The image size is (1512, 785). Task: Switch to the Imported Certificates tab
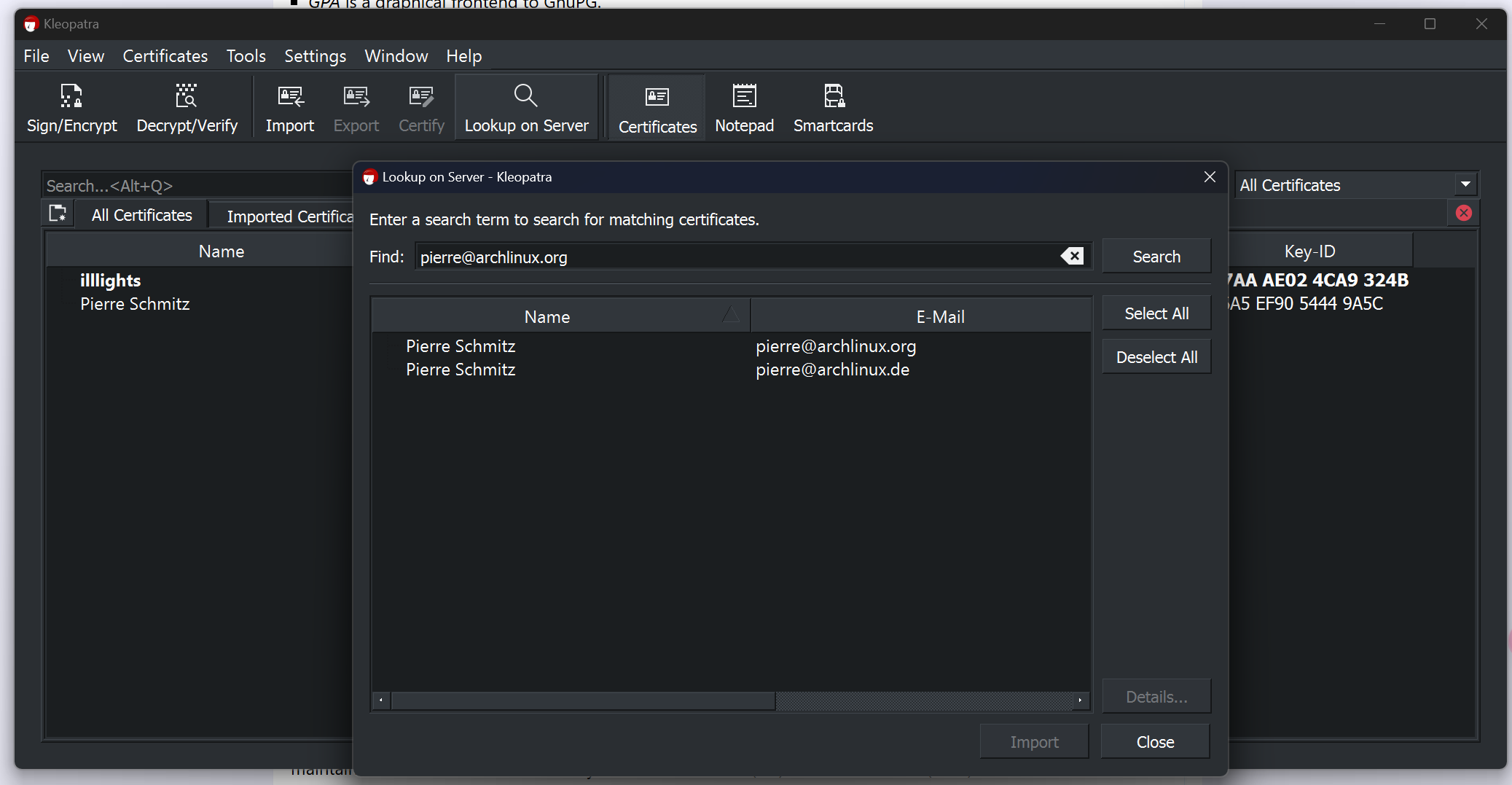point(289,216)
